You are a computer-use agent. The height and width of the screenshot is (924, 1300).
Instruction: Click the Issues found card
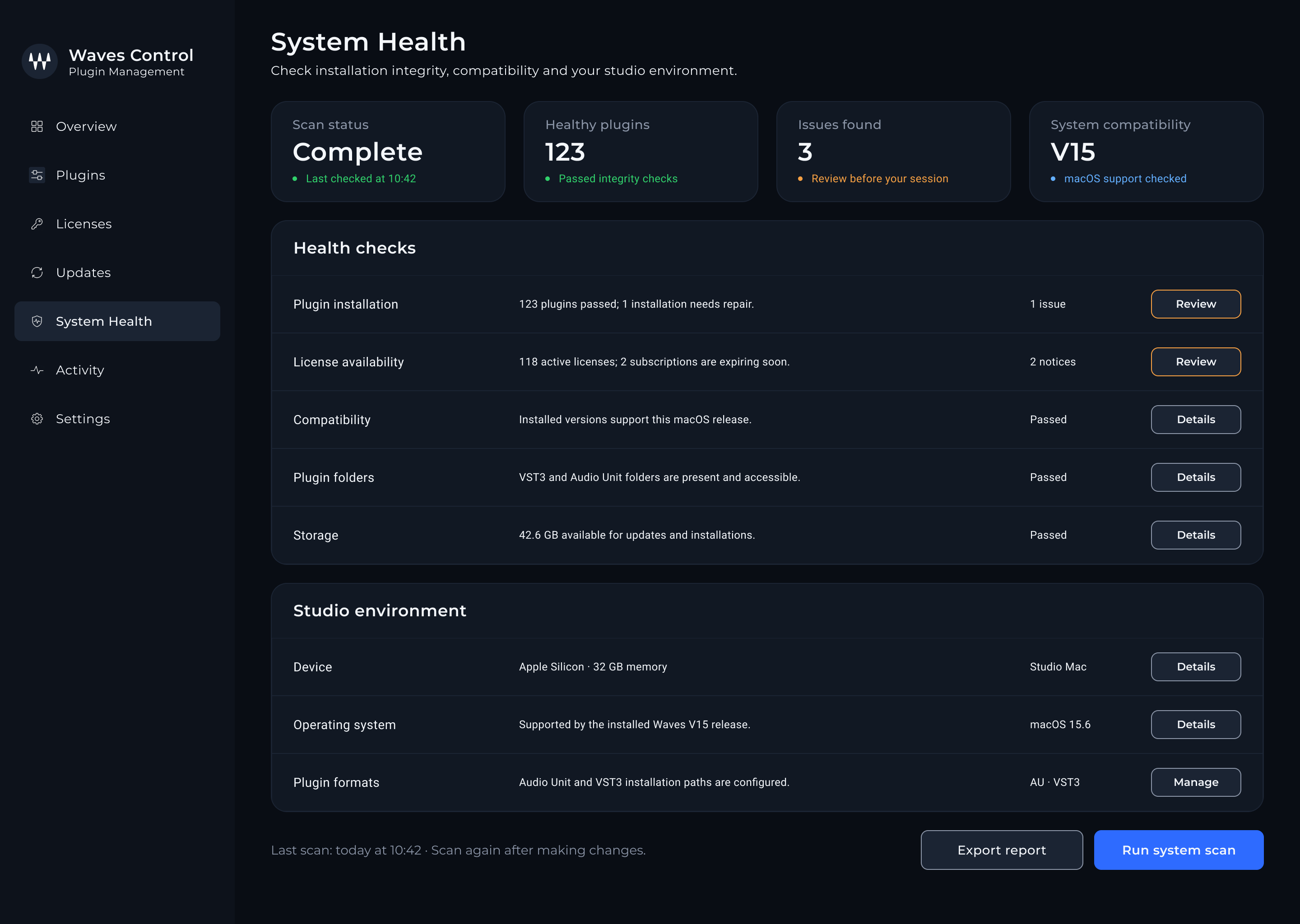[894, 152]
